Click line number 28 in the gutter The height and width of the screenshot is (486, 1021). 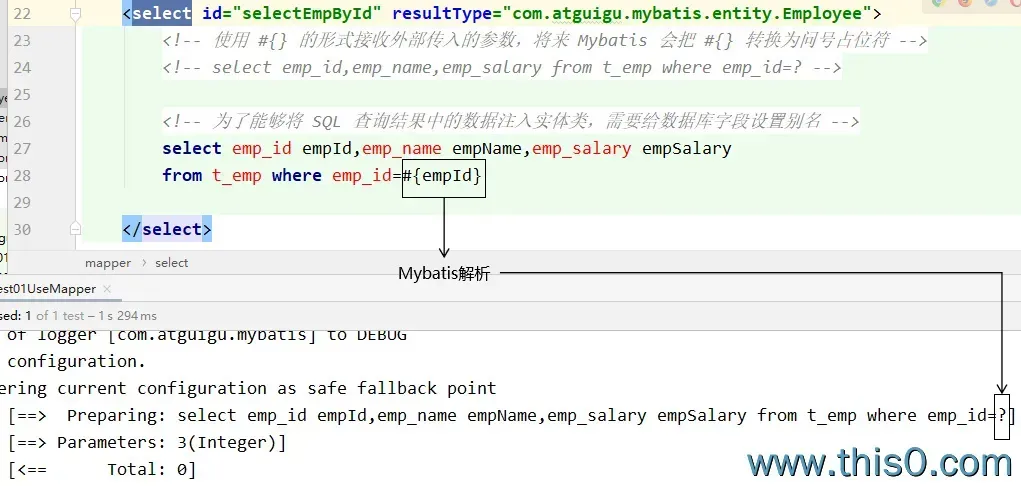[x=21, y=176]
